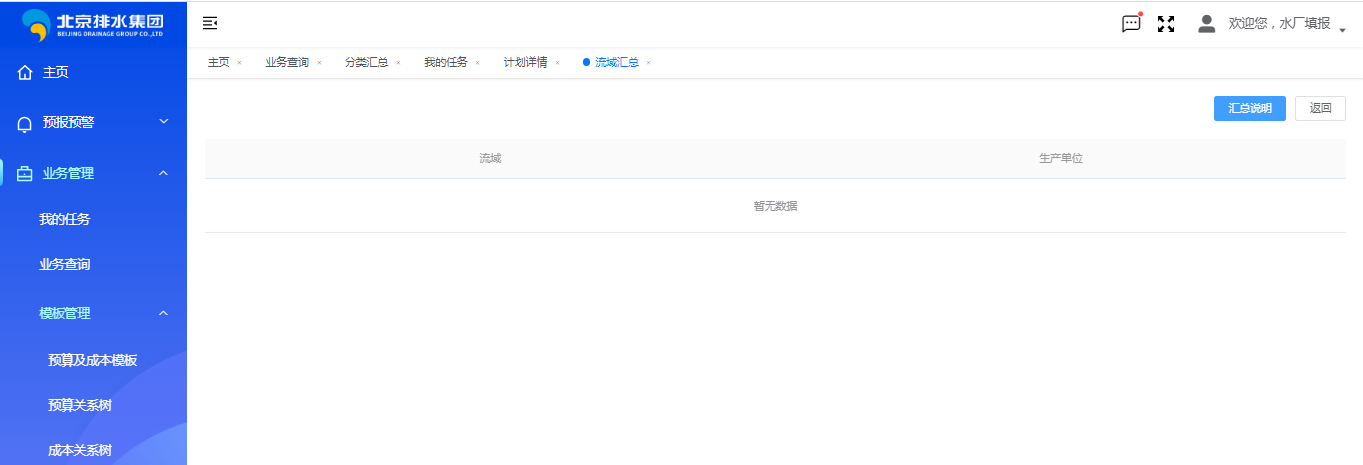Screen dimensions: 1363x465
Task: Switch to the 计划详情 tab
Action: pos(525,62)
